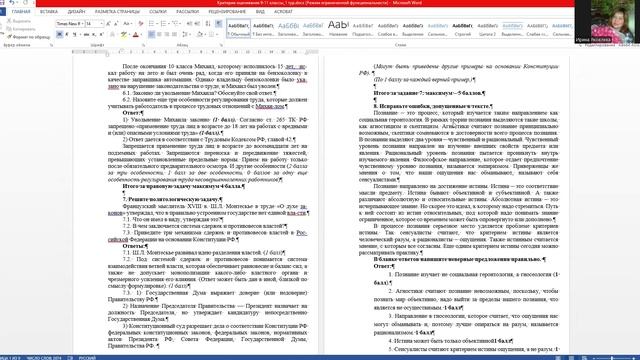This screenshot has width=640, height=360.
Task: Justify paragraph text
Action: [174, 34]
